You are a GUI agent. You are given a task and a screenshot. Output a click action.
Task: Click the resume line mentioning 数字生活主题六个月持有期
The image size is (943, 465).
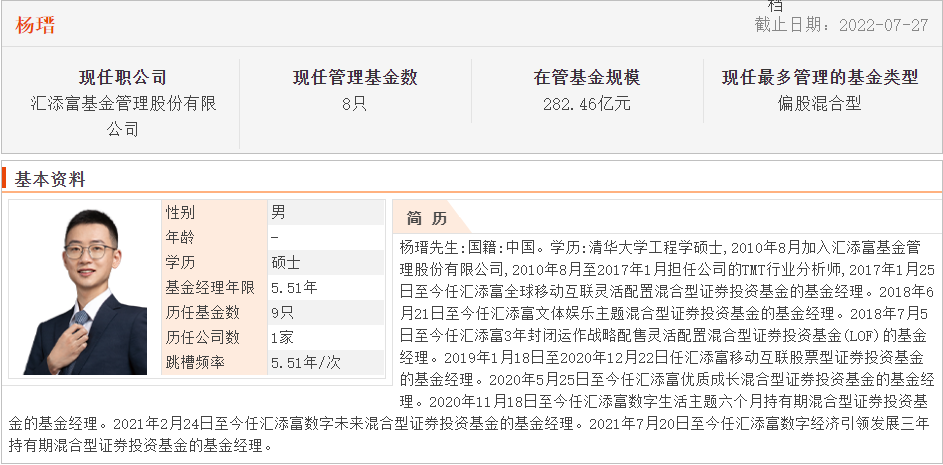pyautogui.click(x=665, y=402)
